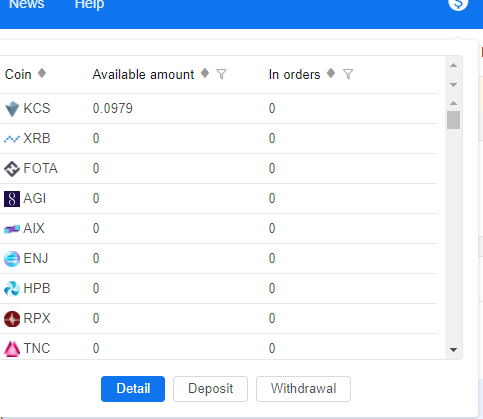Click the KCS coin icon

pyautogui.click(x=12, y=109)
